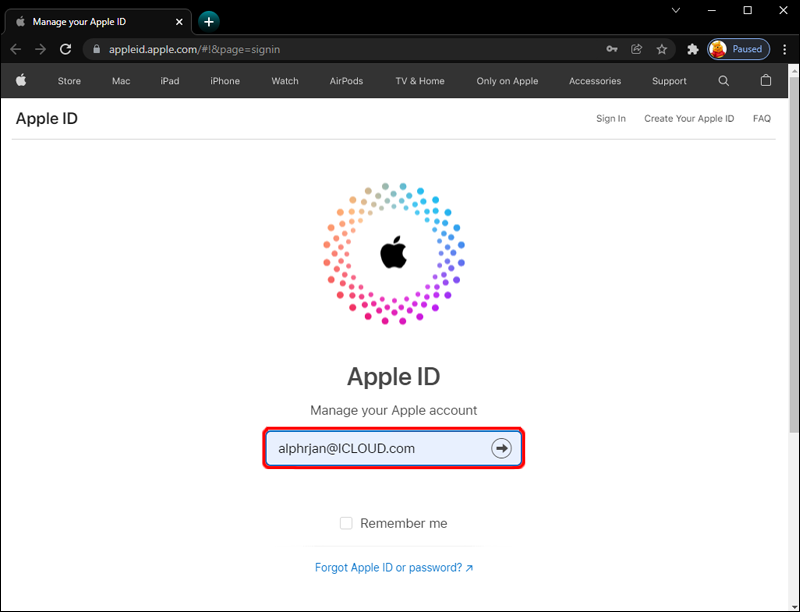This screenshot has width=800, height=612.
Task: Click the browser back arrow
Action: click(16, 49)
